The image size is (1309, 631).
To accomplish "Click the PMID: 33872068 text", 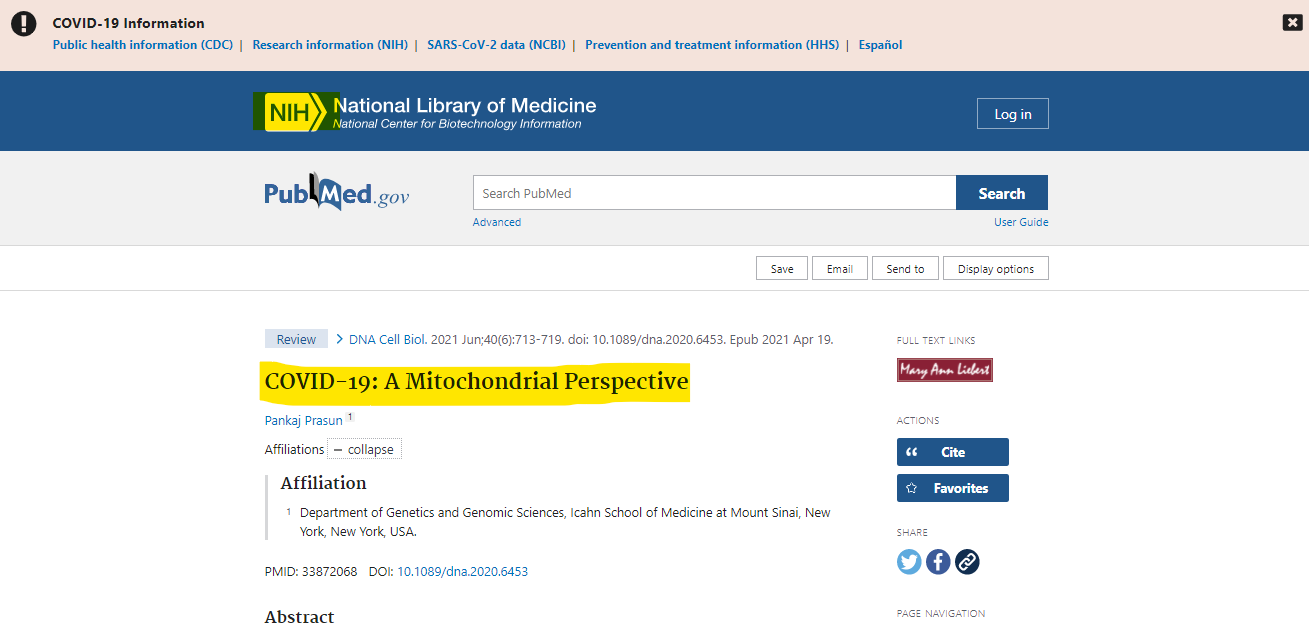I will [311, 572].
